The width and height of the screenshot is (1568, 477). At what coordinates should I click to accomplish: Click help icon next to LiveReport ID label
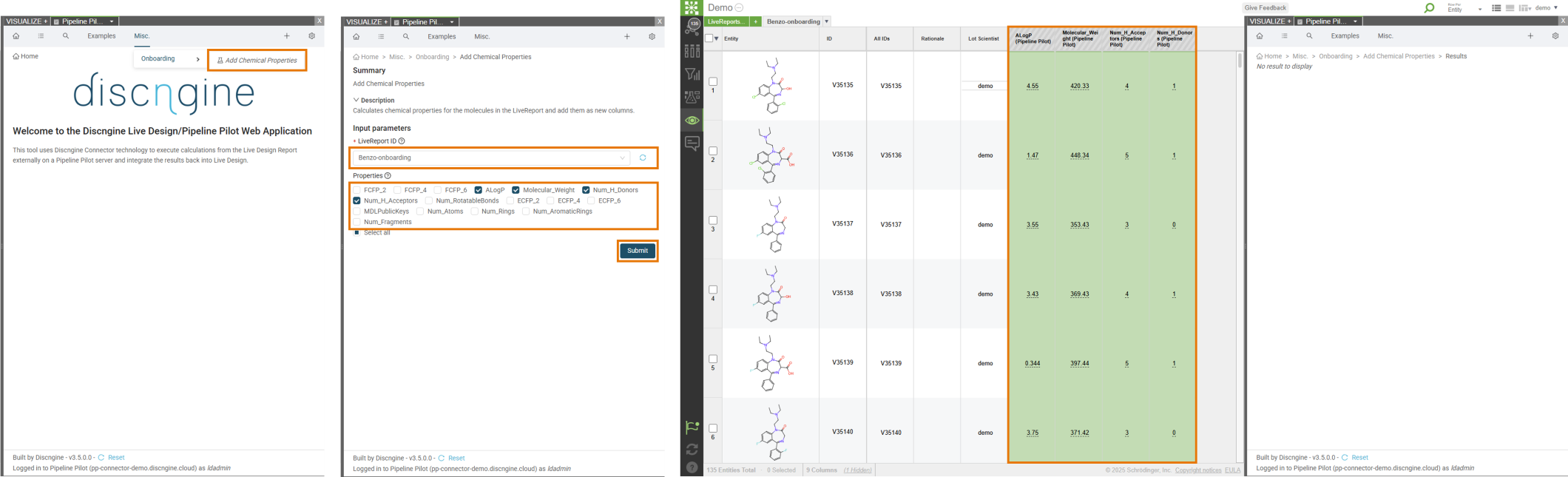[x=402, y=141]
